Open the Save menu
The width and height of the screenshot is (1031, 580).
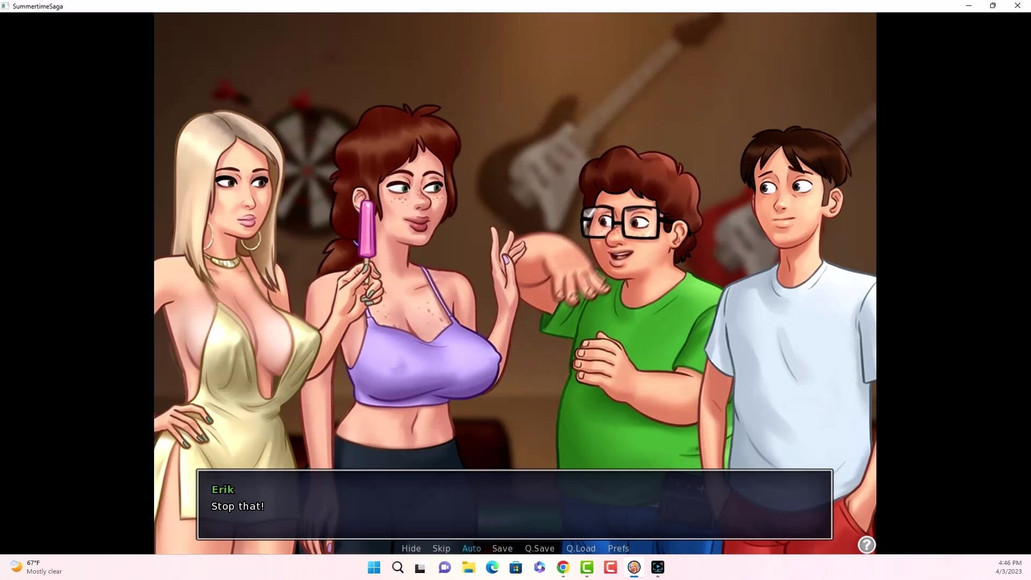pos(502,548)
